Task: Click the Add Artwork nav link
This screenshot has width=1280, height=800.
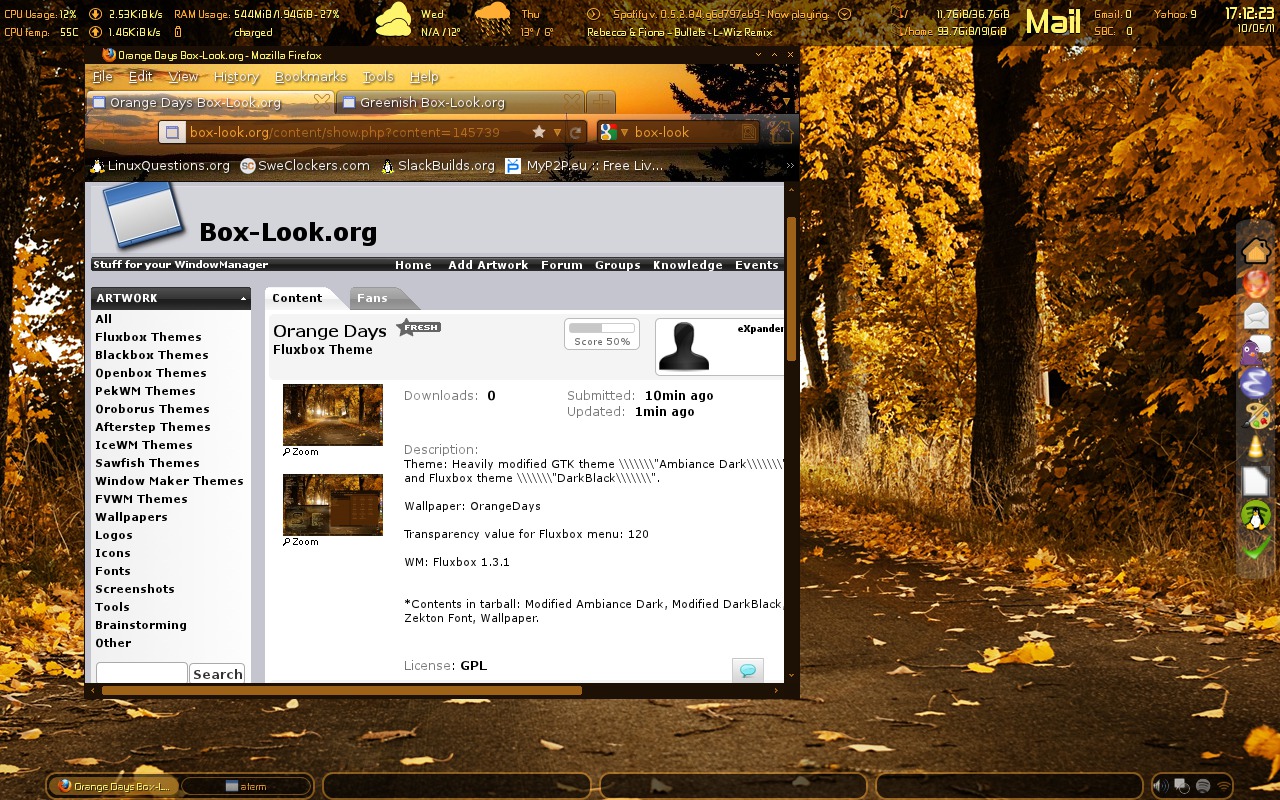Action: [488, 265]
